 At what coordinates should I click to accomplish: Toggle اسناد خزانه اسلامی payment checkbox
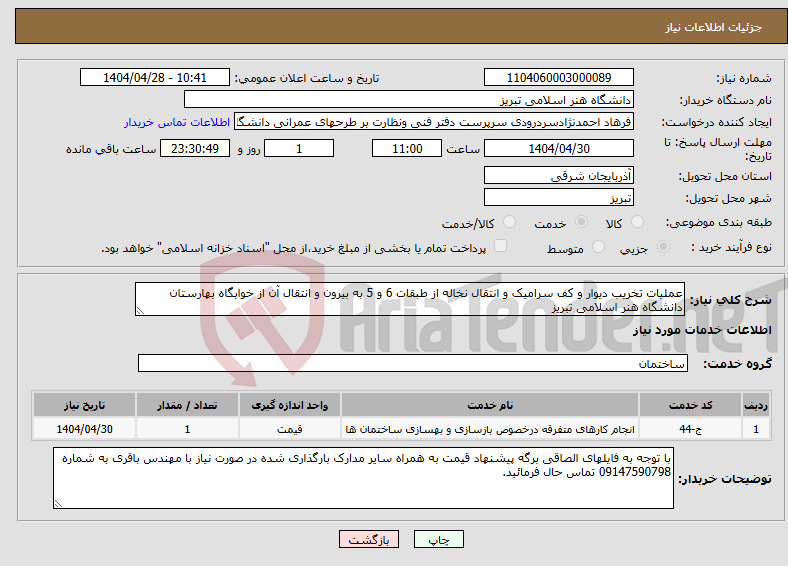tap(500, 245)
